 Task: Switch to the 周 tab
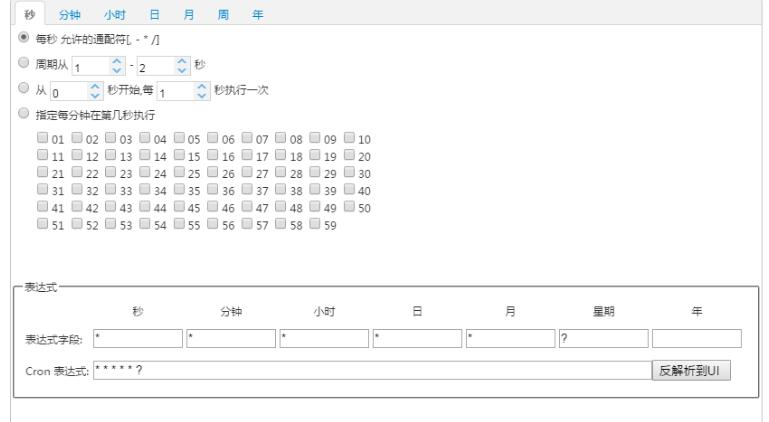(223, 15)
